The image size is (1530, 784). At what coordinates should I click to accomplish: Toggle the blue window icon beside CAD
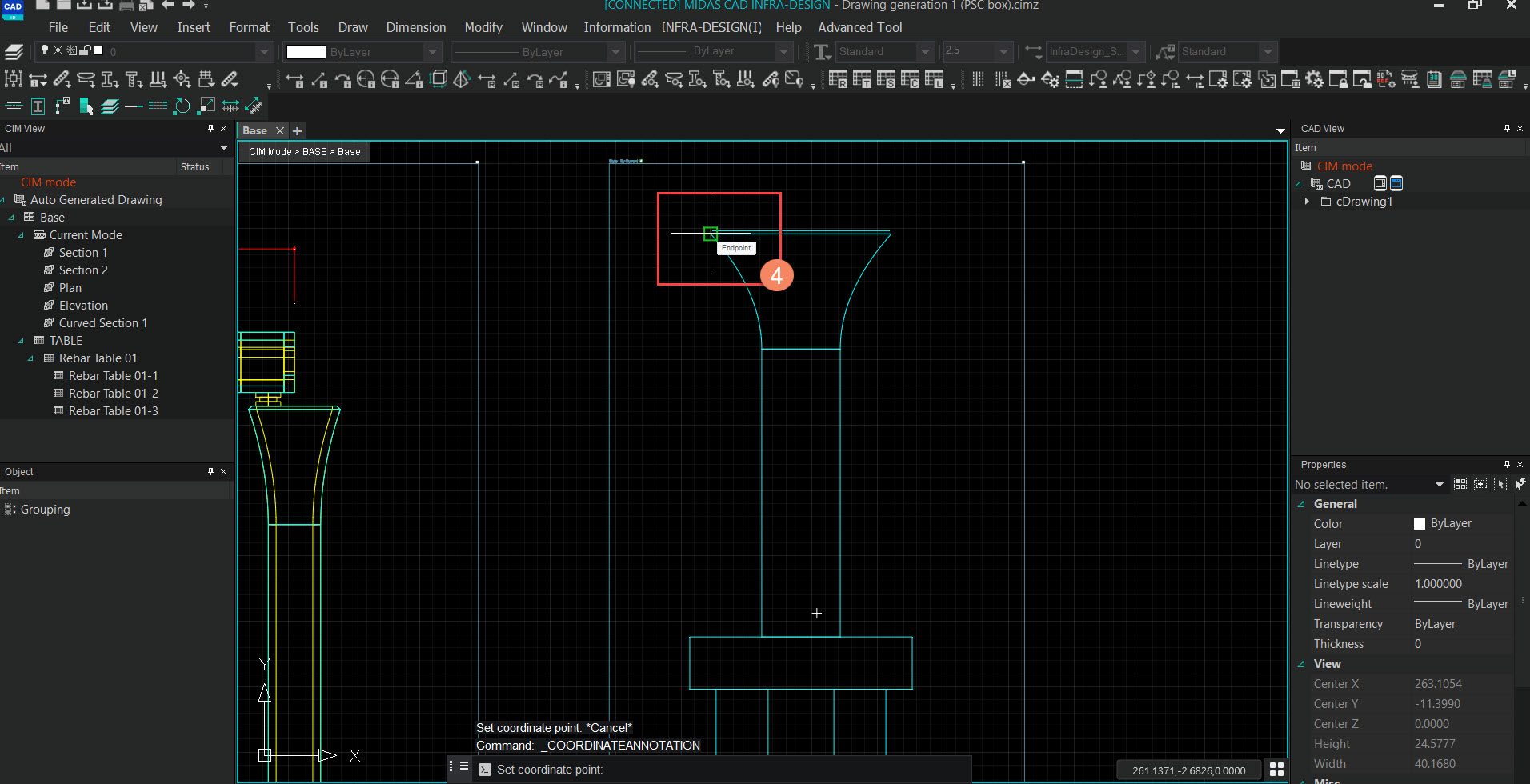click(x=1396, y=183)
